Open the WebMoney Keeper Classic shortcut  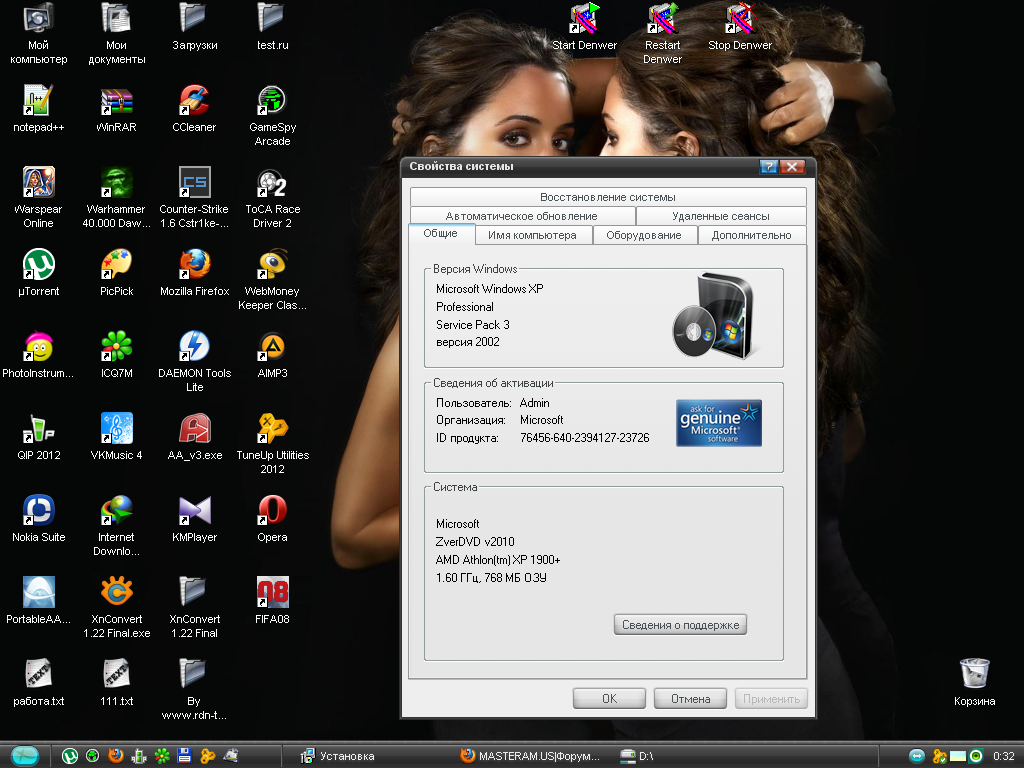coord(272,280)
